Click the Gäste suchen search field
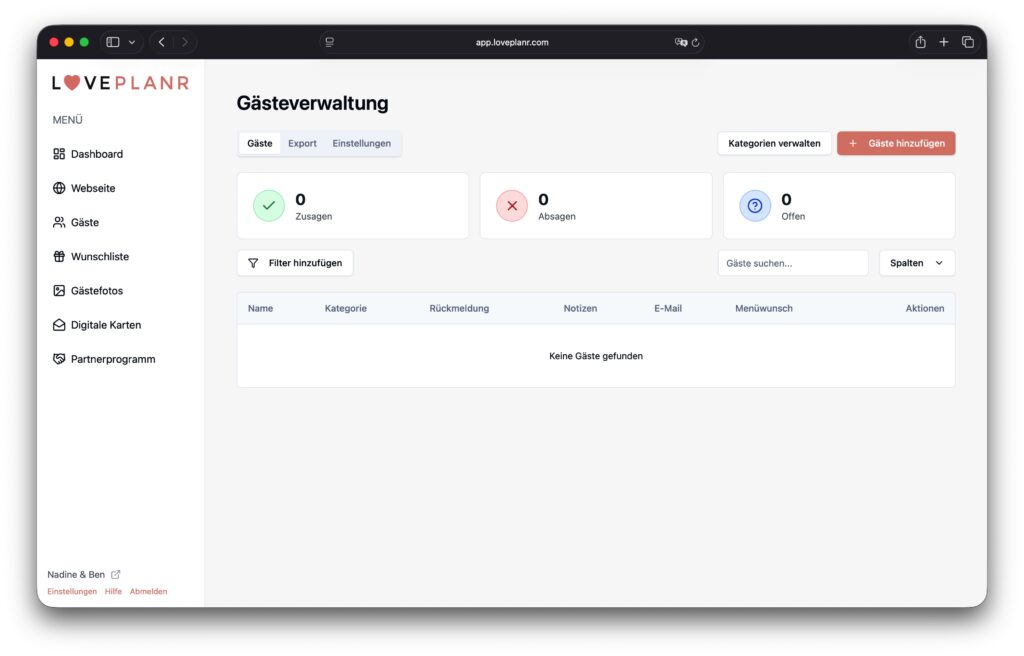 click(x=792, y=263)
